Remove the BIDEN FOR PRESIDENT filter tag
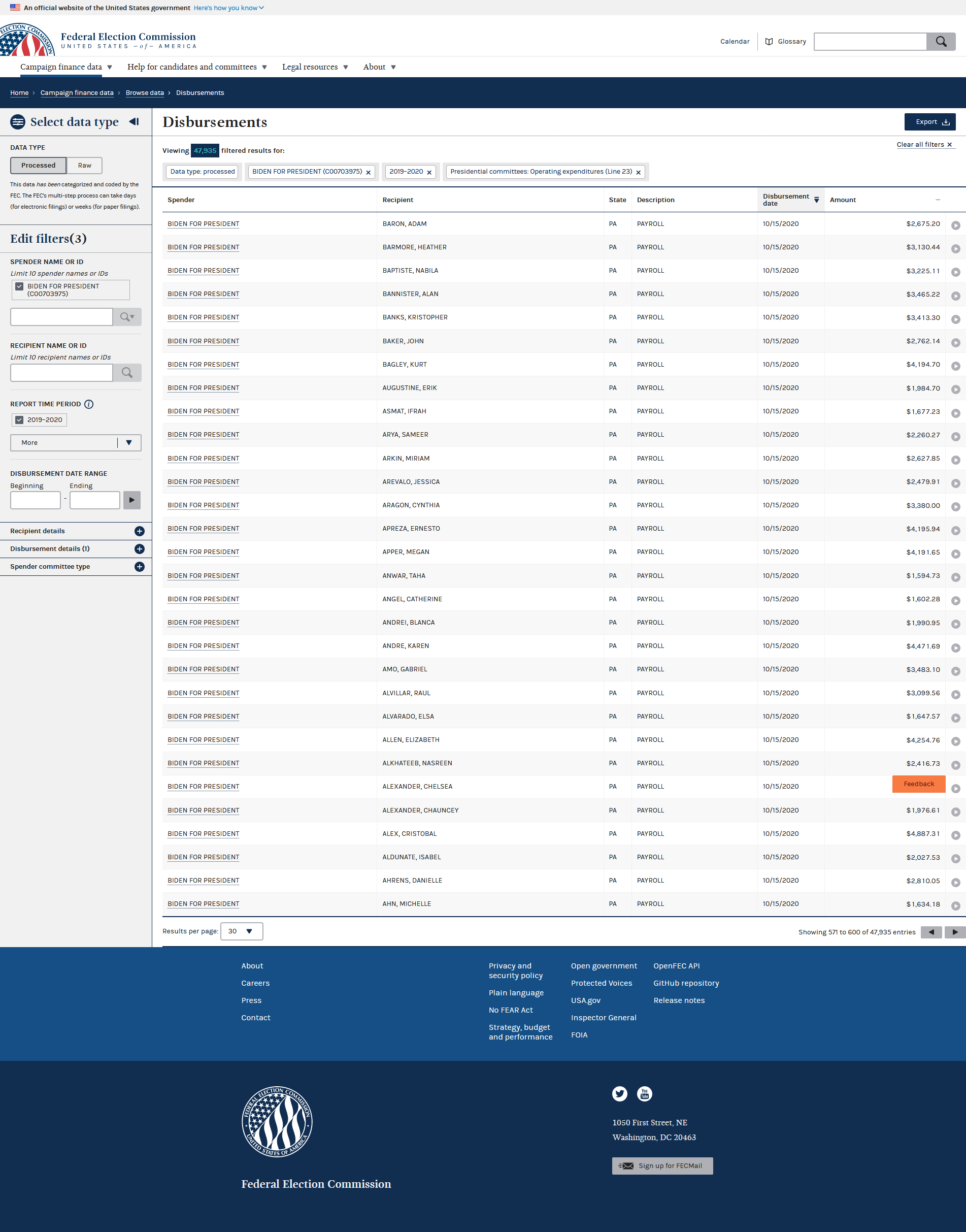The height and width of the screenshot is (1232, 966). tap(368, 173)
